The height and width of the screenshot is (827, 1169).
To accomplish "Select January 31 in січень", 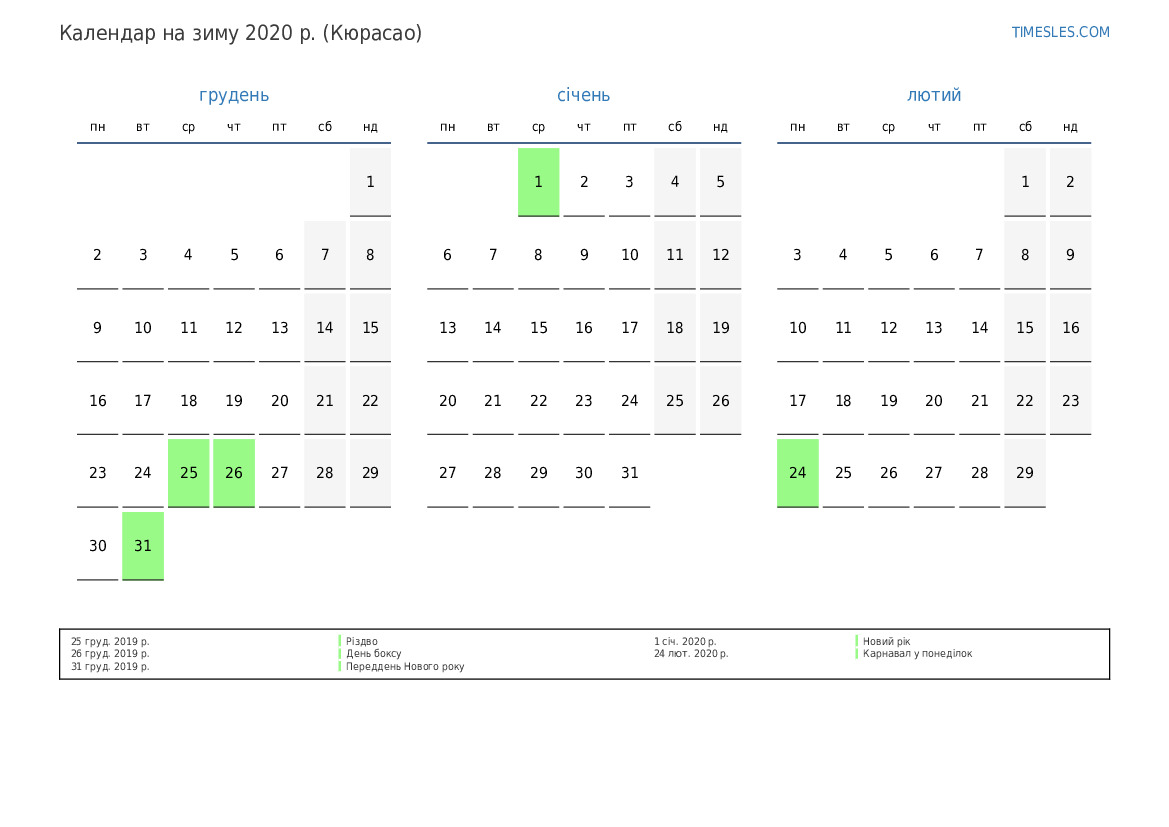I will (x=629, y=473).
